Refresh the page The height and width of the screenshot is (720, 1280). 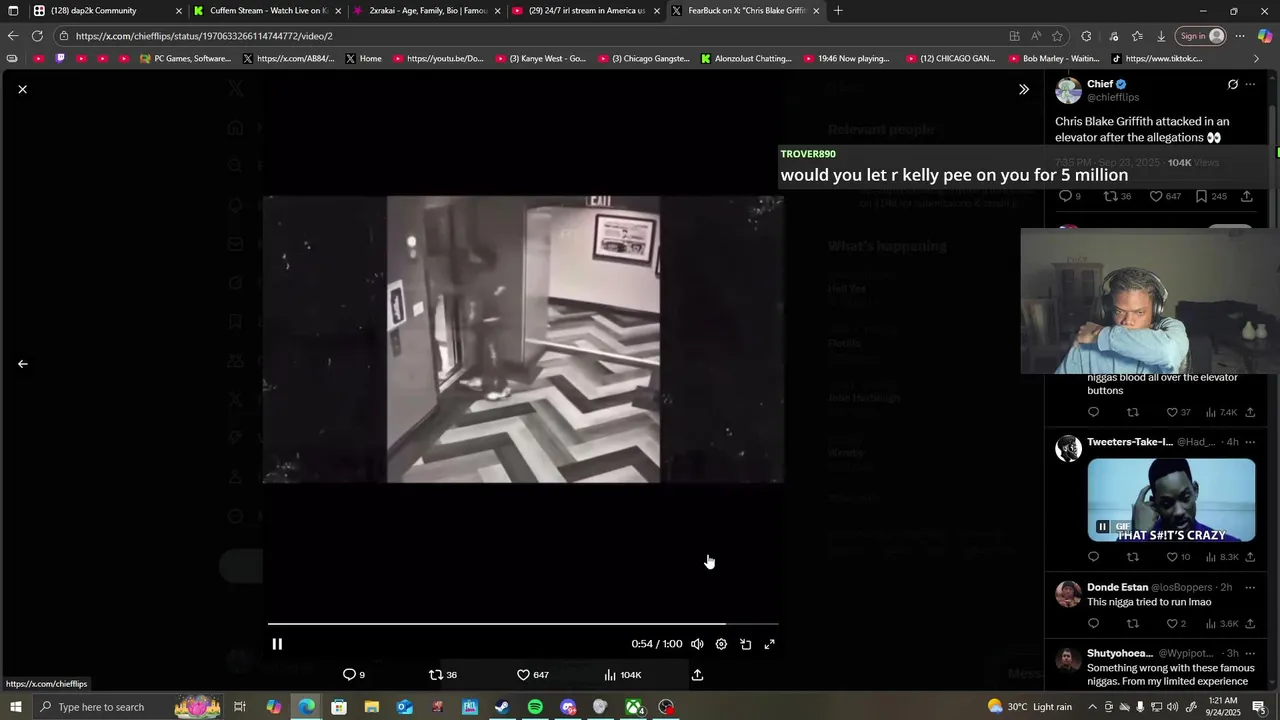tap(37, 36)
